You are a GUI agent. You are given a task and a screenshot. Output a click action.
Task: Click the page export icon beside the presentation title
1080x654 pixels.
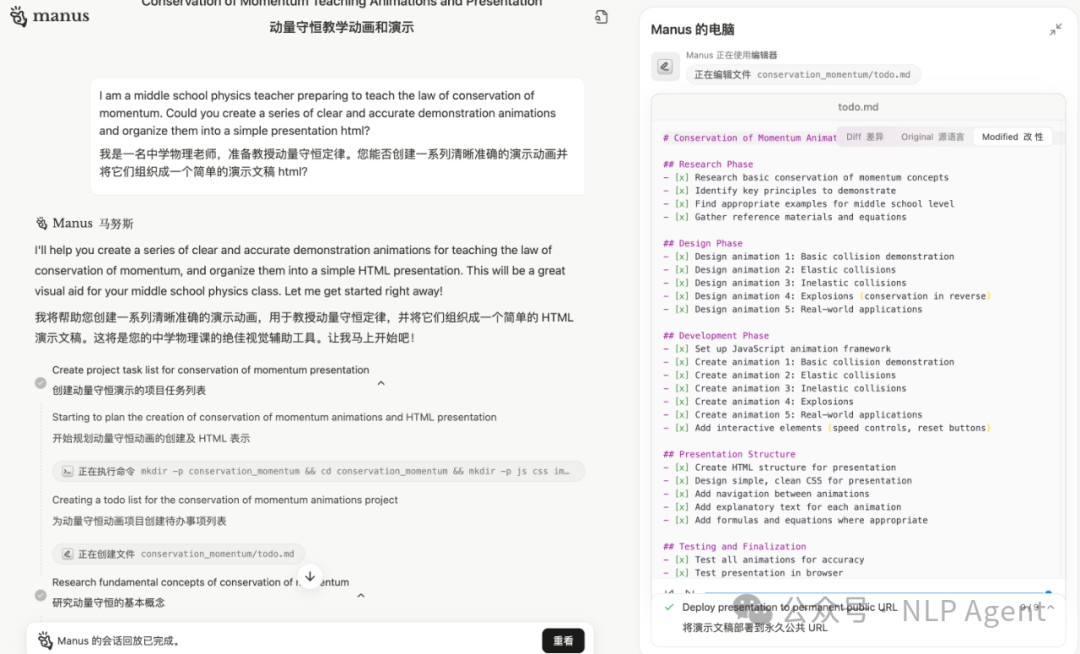601,17
